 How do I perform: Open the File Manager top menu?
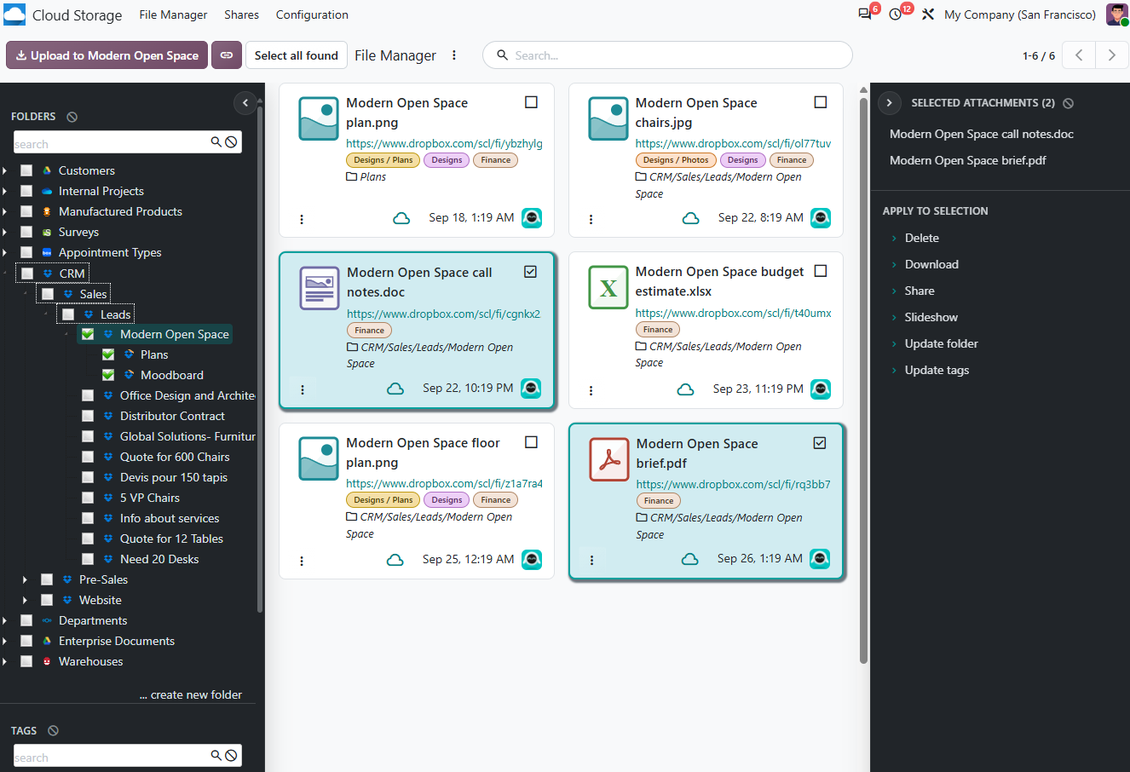pos(173,14)
